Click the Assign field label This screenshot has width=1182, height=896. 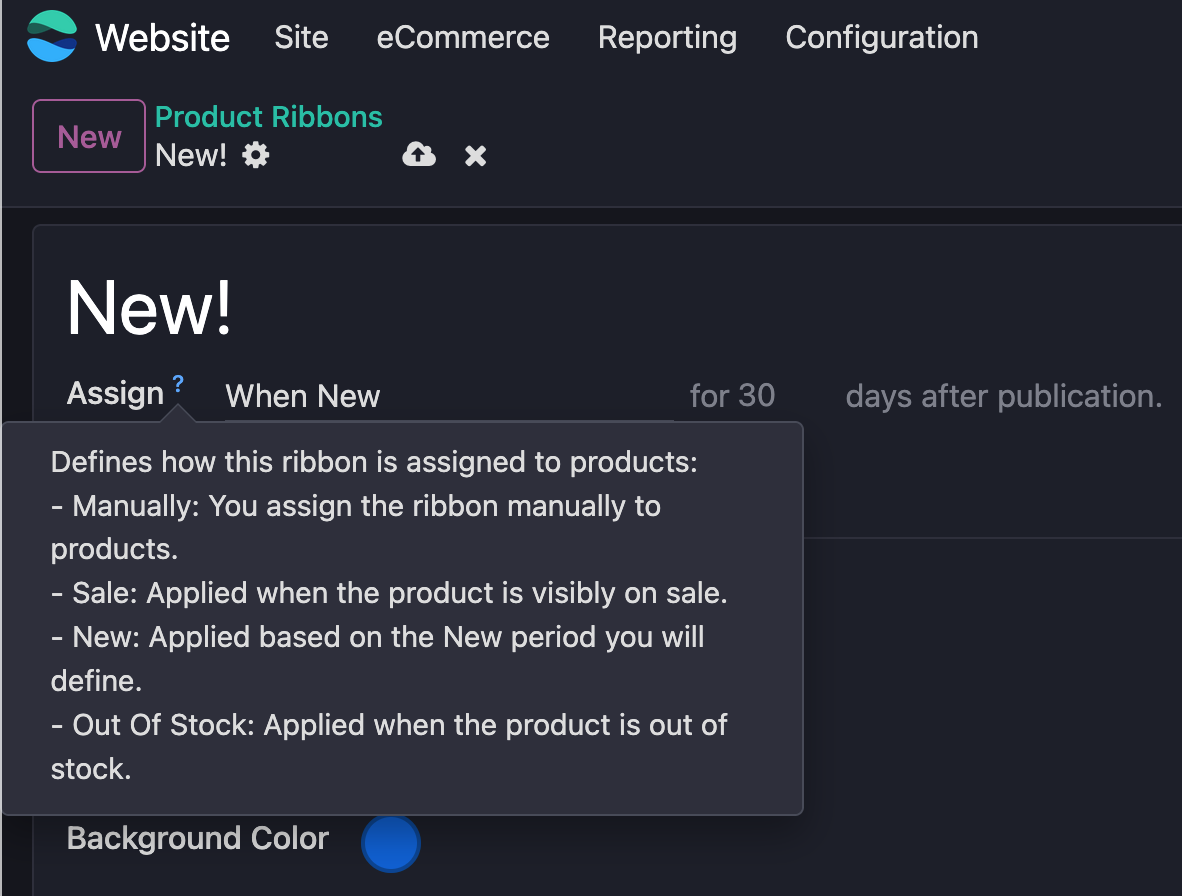[x=115, y=394]
